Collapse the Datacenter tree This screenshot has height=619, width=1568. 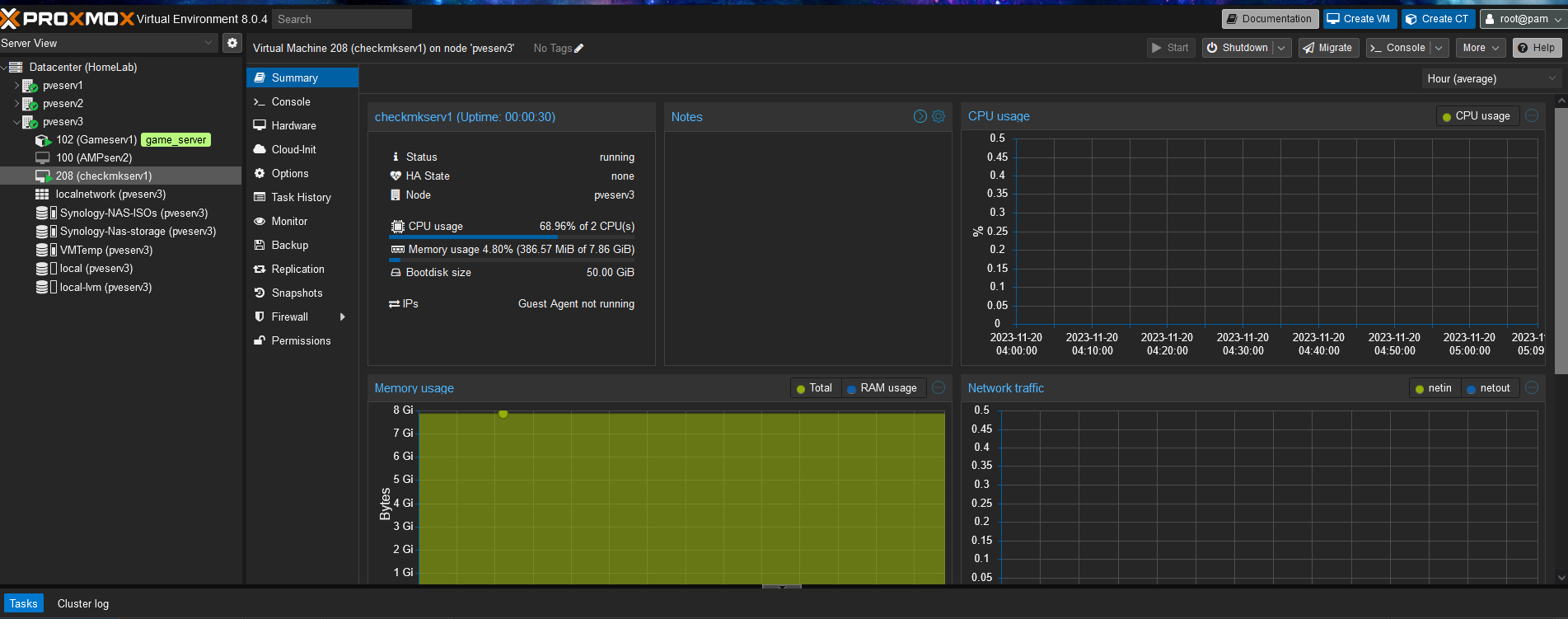4,67
